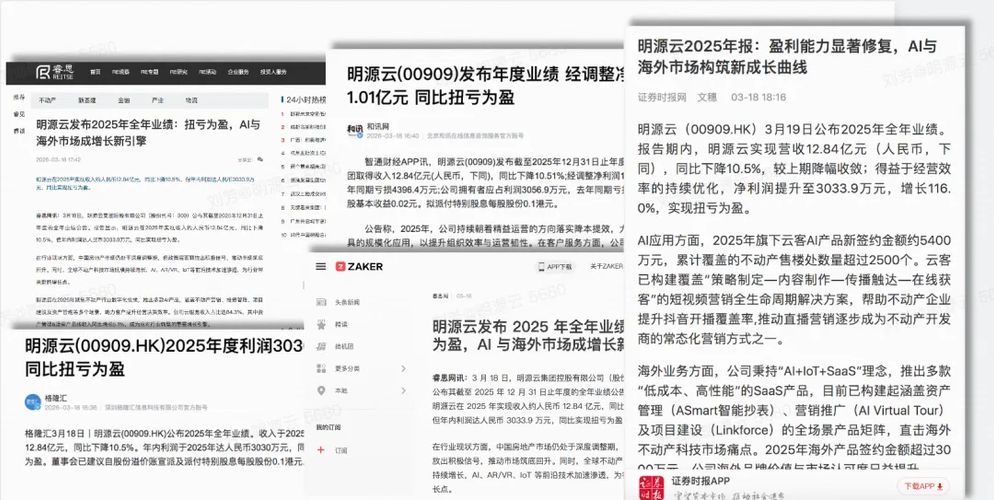994x500 pixels.
Task: Click the timestamp 03-18 18:16
Action: 758,97
